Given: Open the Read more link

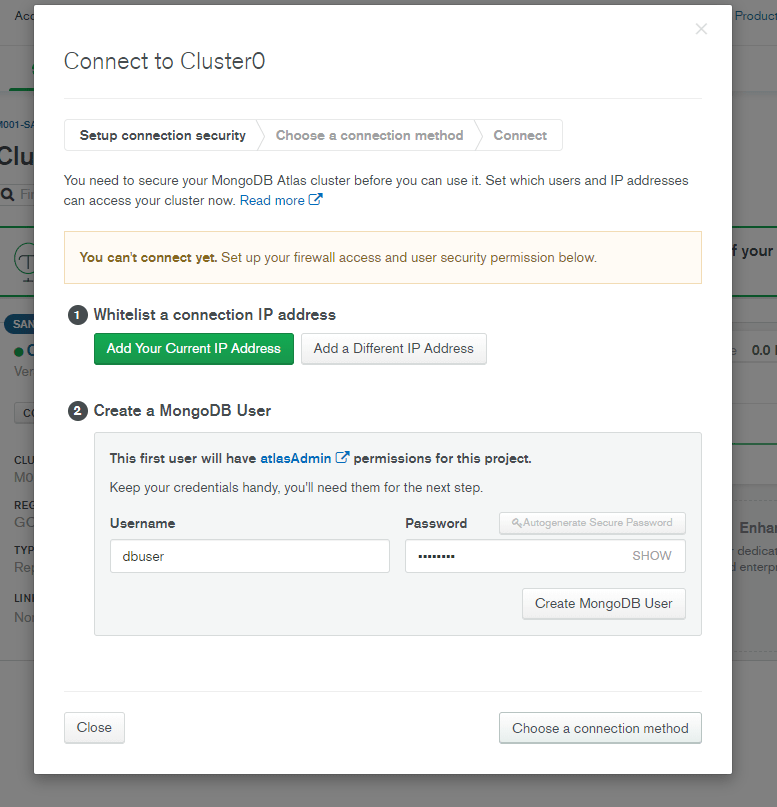Looking at the screenshot, I should (x=272, y=200).
